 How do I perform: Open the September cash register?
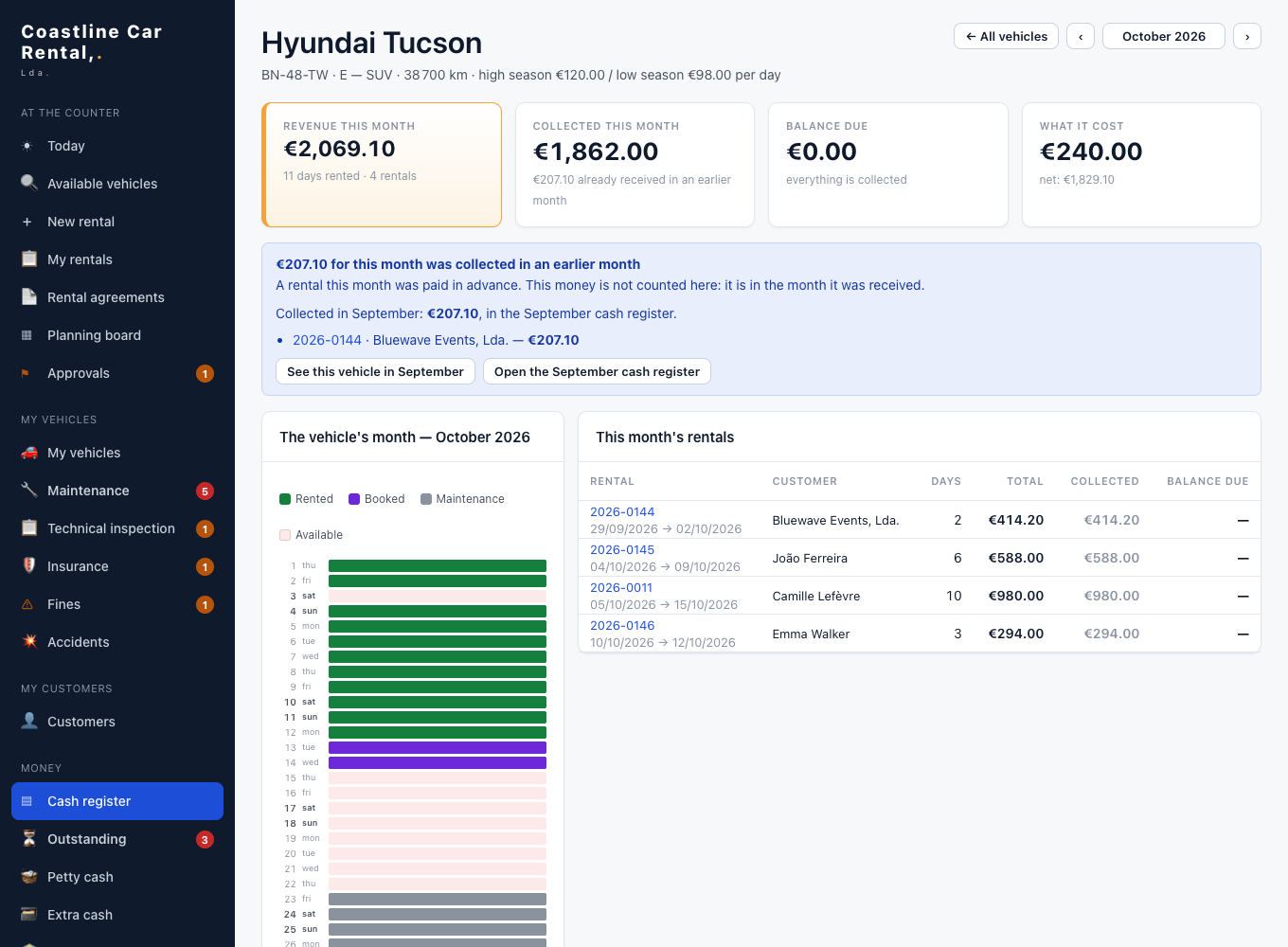point(597,371)
